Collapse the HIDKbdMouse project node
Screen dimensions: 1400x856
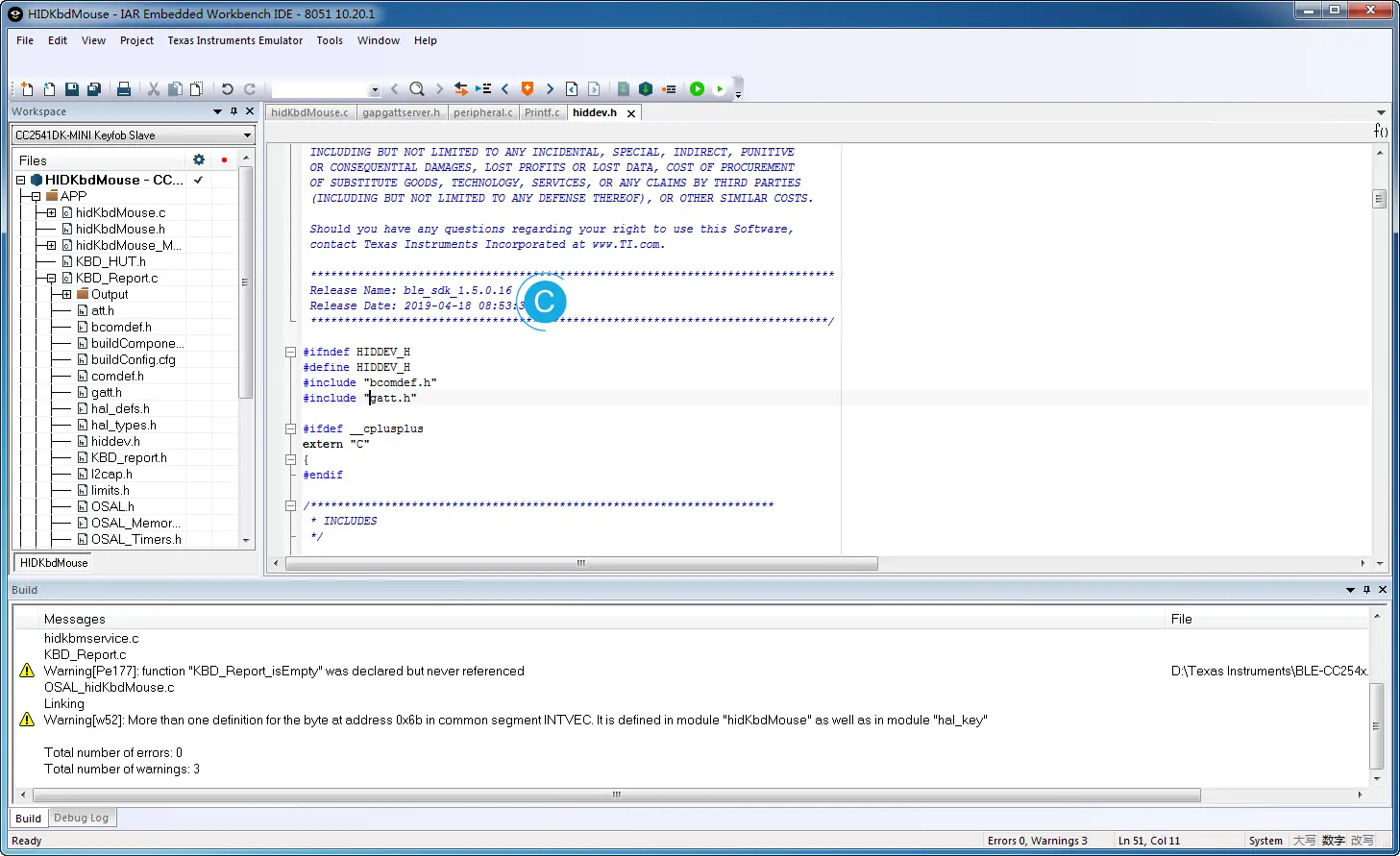[20, 180]
